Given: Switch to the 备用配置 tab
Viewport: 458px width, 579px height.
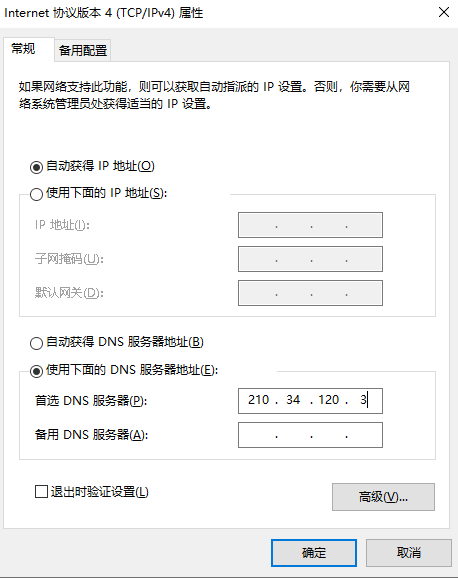Looking at the screenshot, I should pyautogui.click(x=83, y=50).
